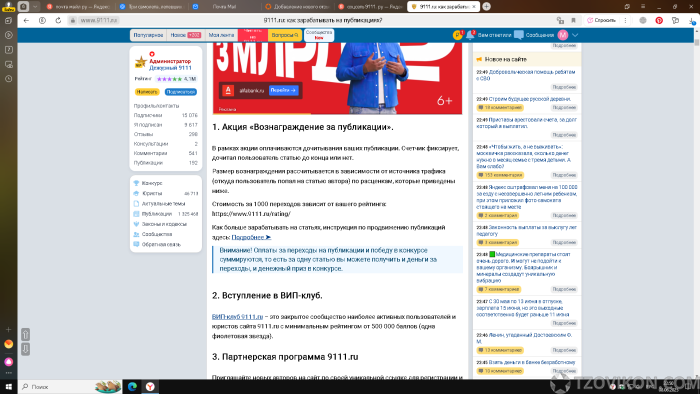Follow the ВИП-клуб 9111.ru link

click(237, 317)
